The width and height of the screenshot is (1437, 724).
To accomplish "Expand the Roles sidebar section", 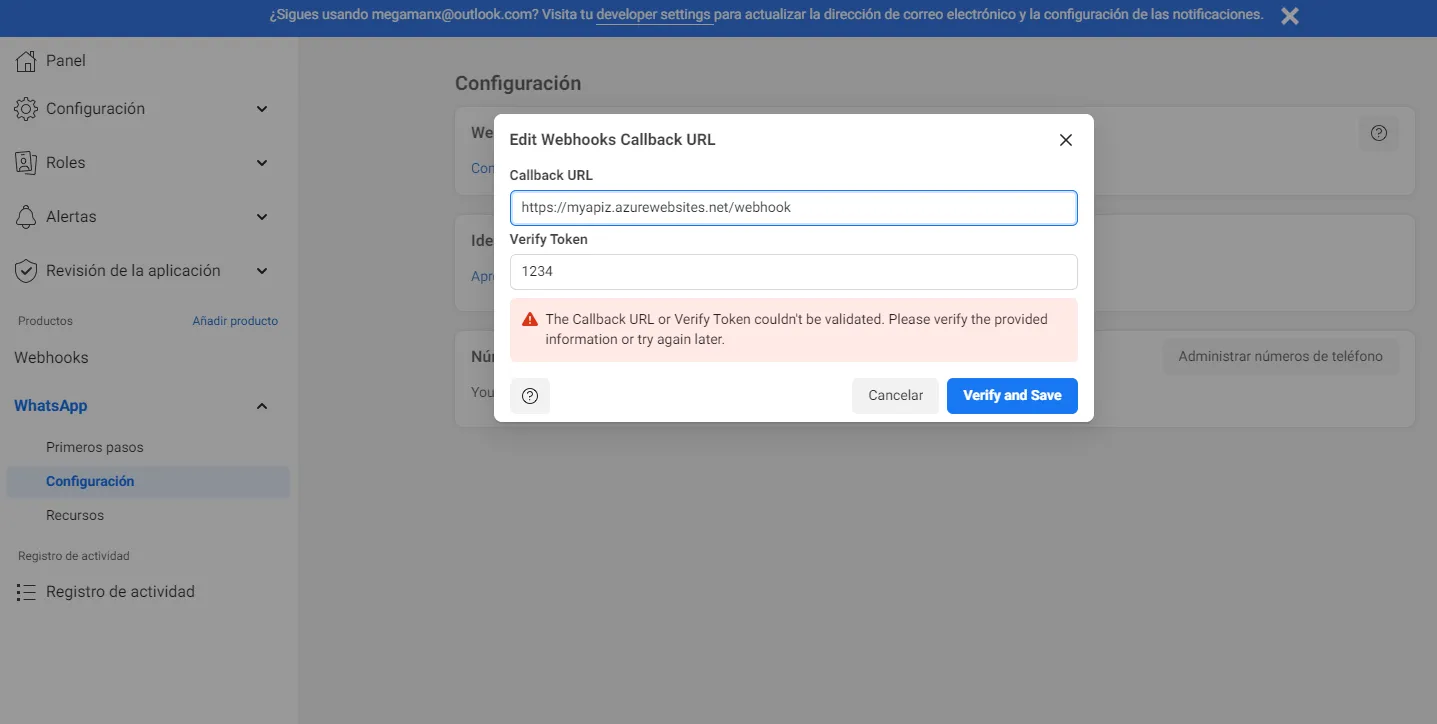I will click(262, 163).
